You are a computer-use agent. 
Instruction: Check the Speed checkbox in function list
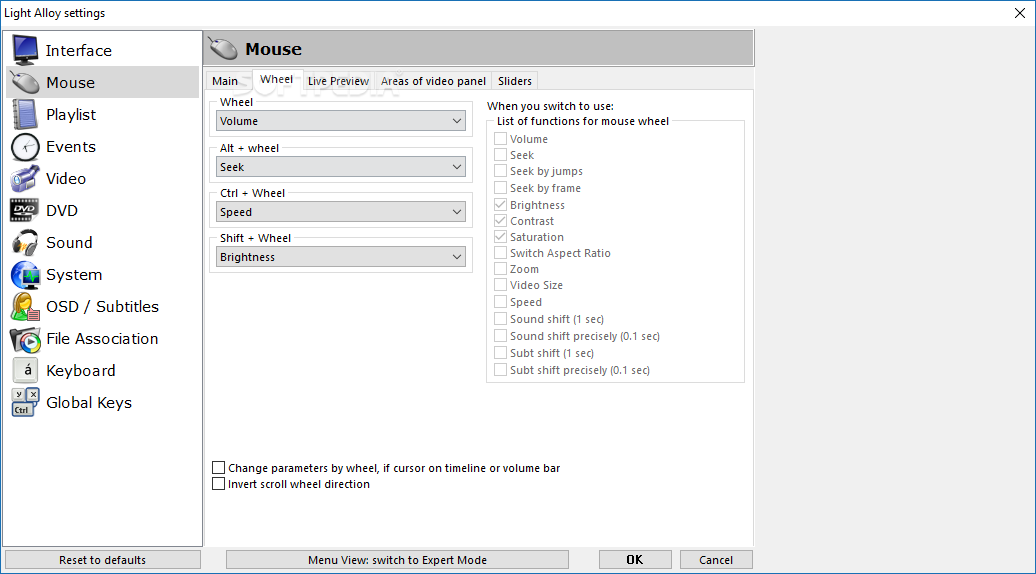[500, 302]
